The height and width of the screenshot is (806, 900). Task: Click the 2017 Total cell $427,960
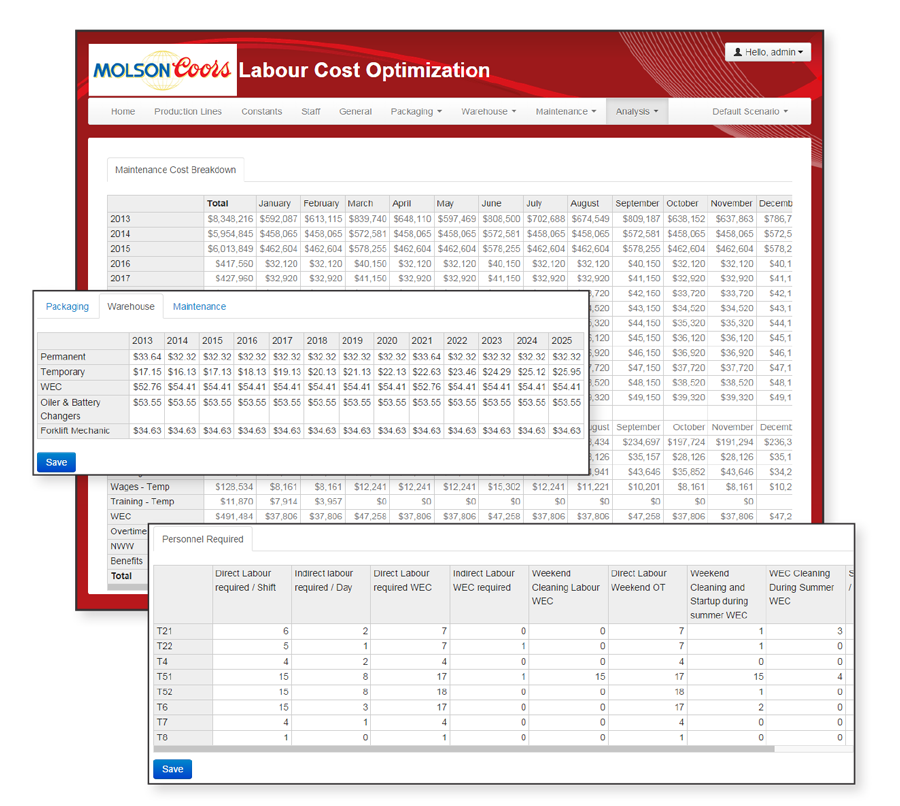coord(230,278)
